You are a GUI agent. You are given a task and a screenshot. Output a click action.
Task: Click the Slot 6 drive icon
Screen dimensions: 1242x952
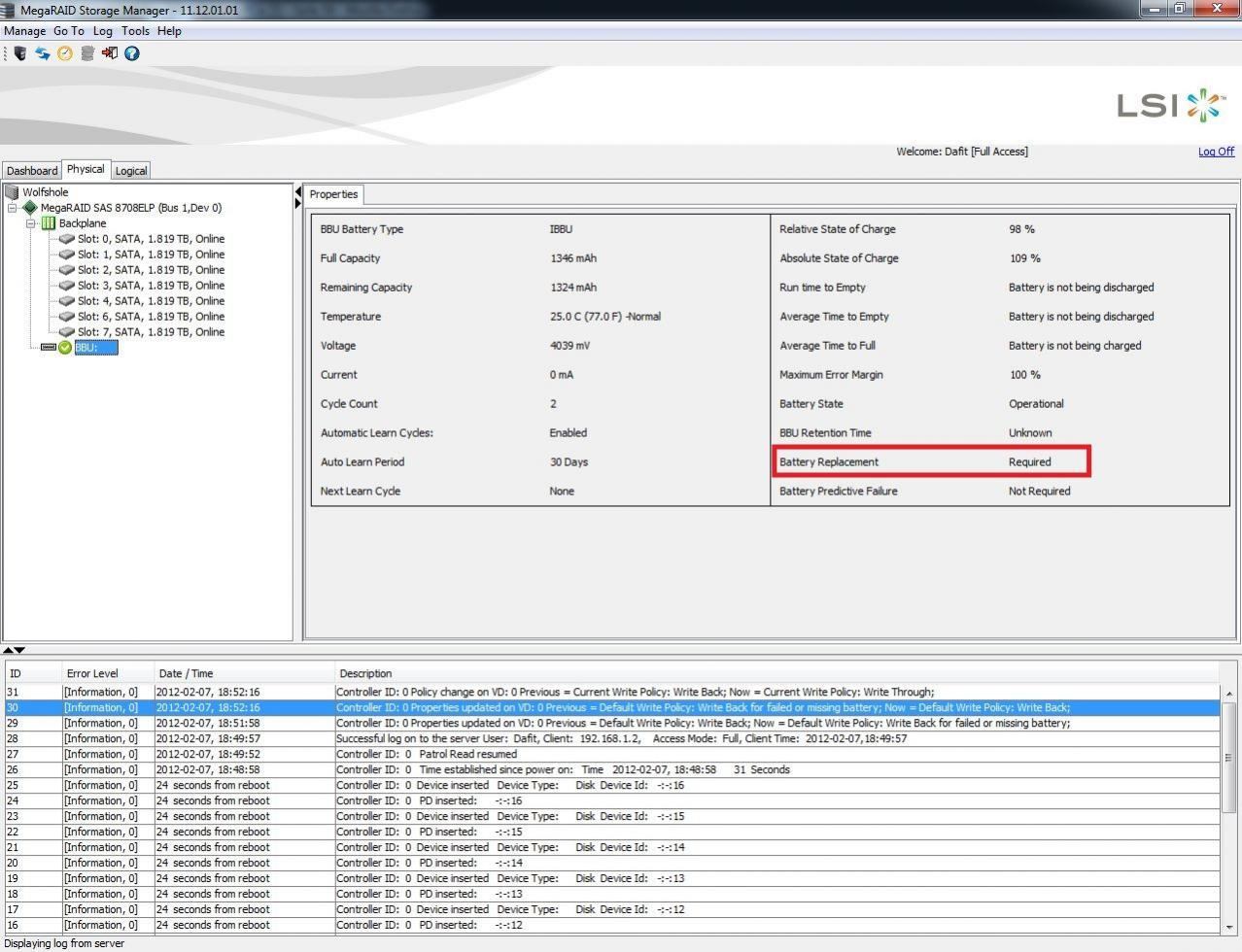coord(67,317)
